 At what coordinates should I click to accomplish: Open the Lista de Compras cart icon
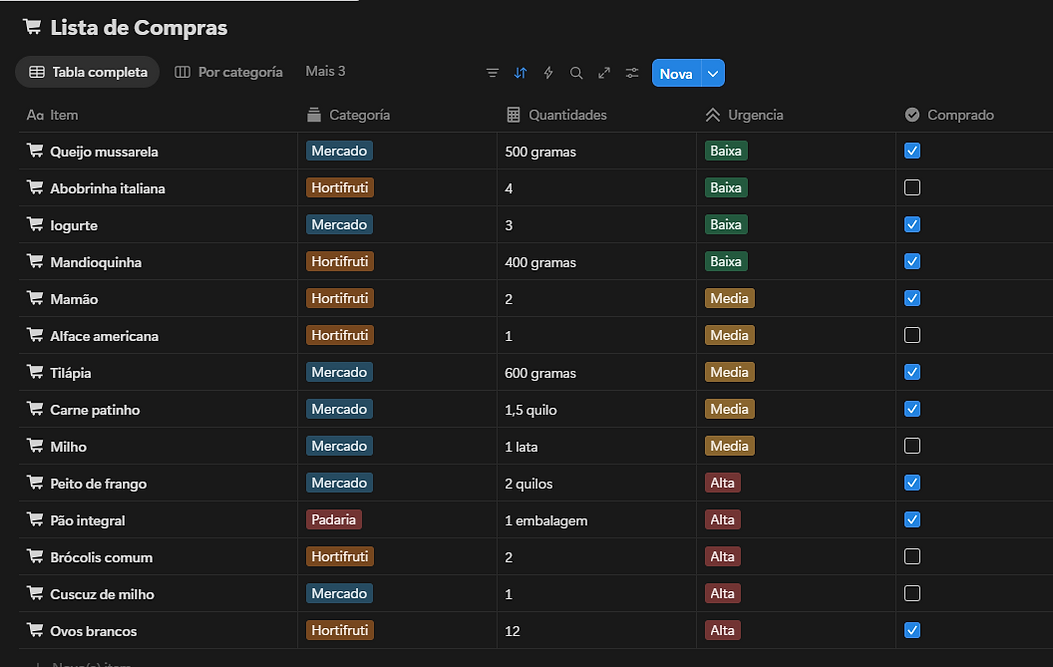32,27
